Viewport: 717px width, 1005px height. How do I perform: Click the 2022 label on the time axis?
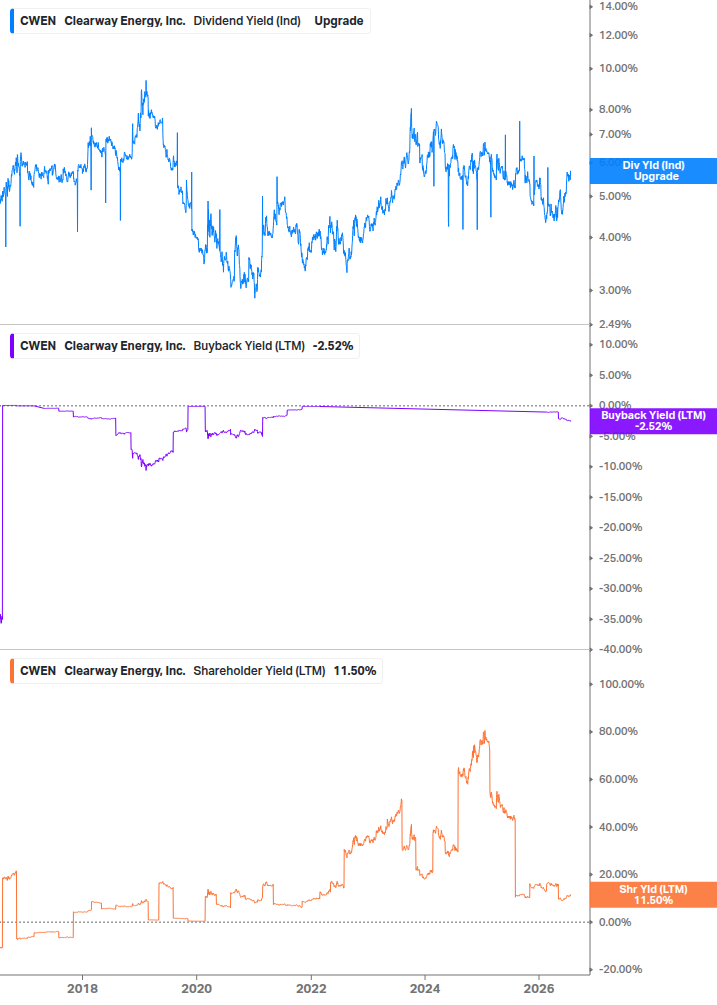[311, 988]
